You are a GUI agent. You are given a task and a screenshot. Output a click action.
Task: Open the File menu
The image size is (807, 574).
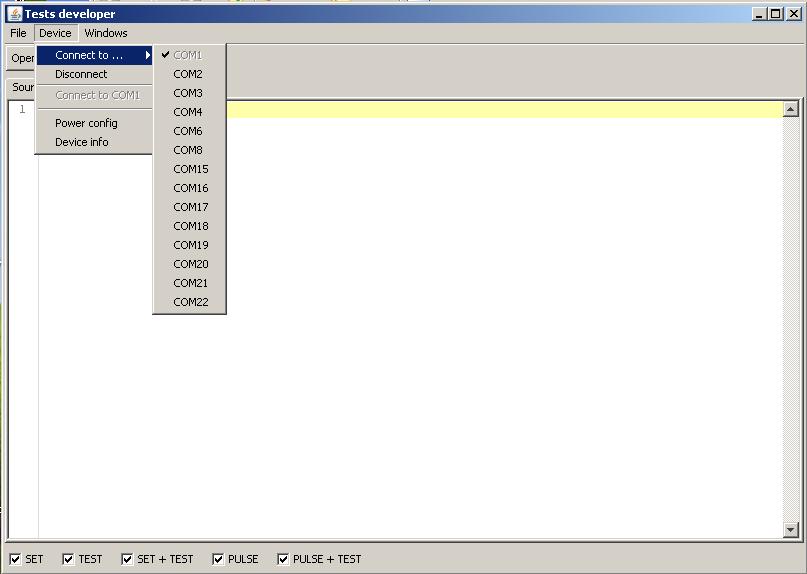(18, 33)
